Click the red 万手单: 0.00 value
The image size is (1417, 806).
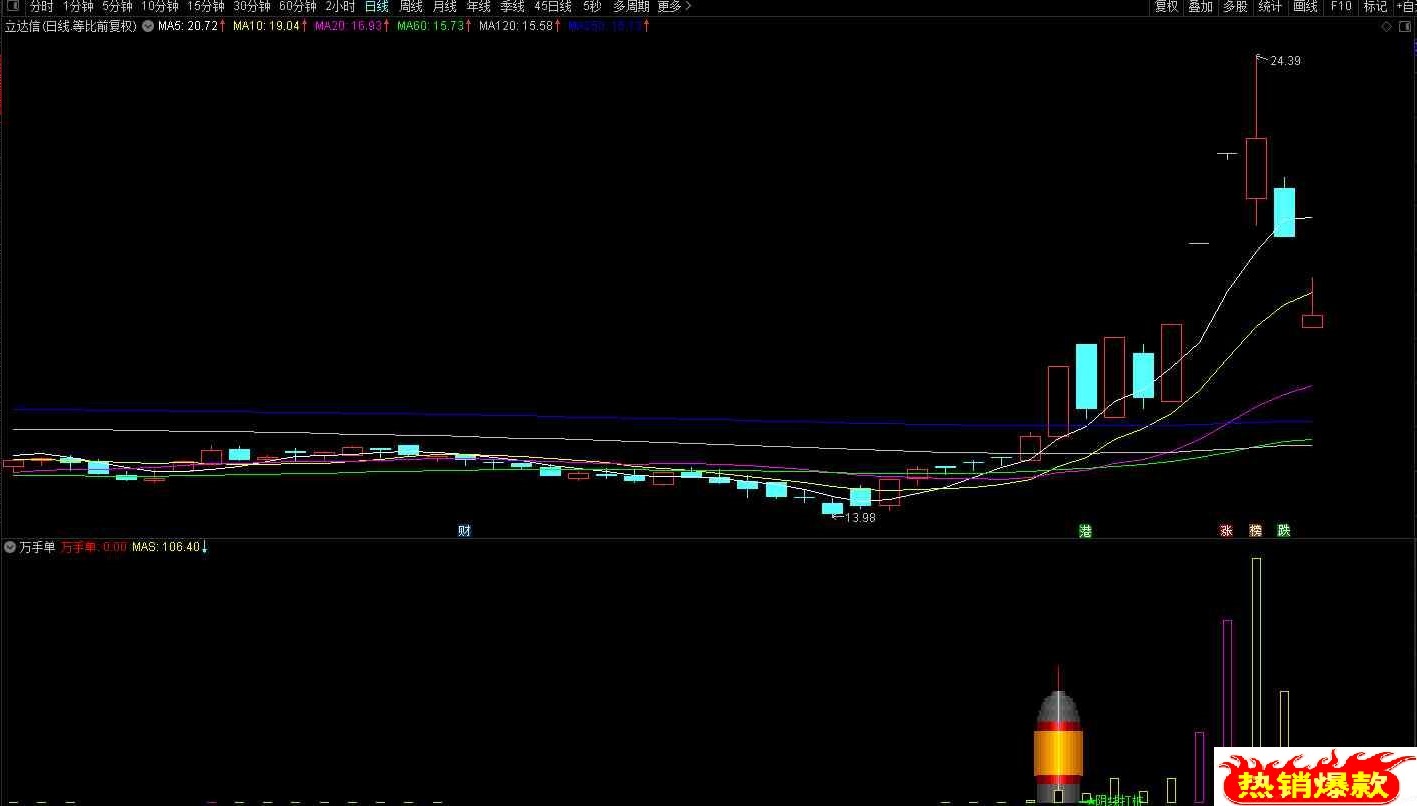coord(94,547)
